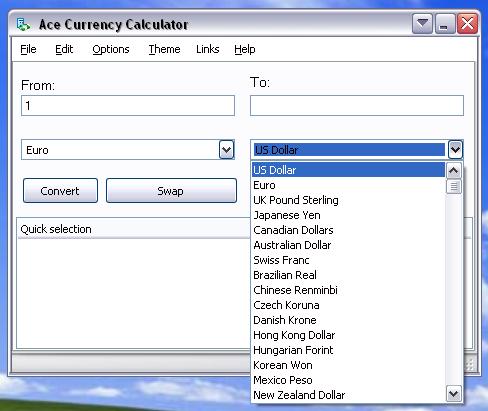Select Korean Won in the list
The width and height of the screenshot is (488, 411).
(348, 365)
